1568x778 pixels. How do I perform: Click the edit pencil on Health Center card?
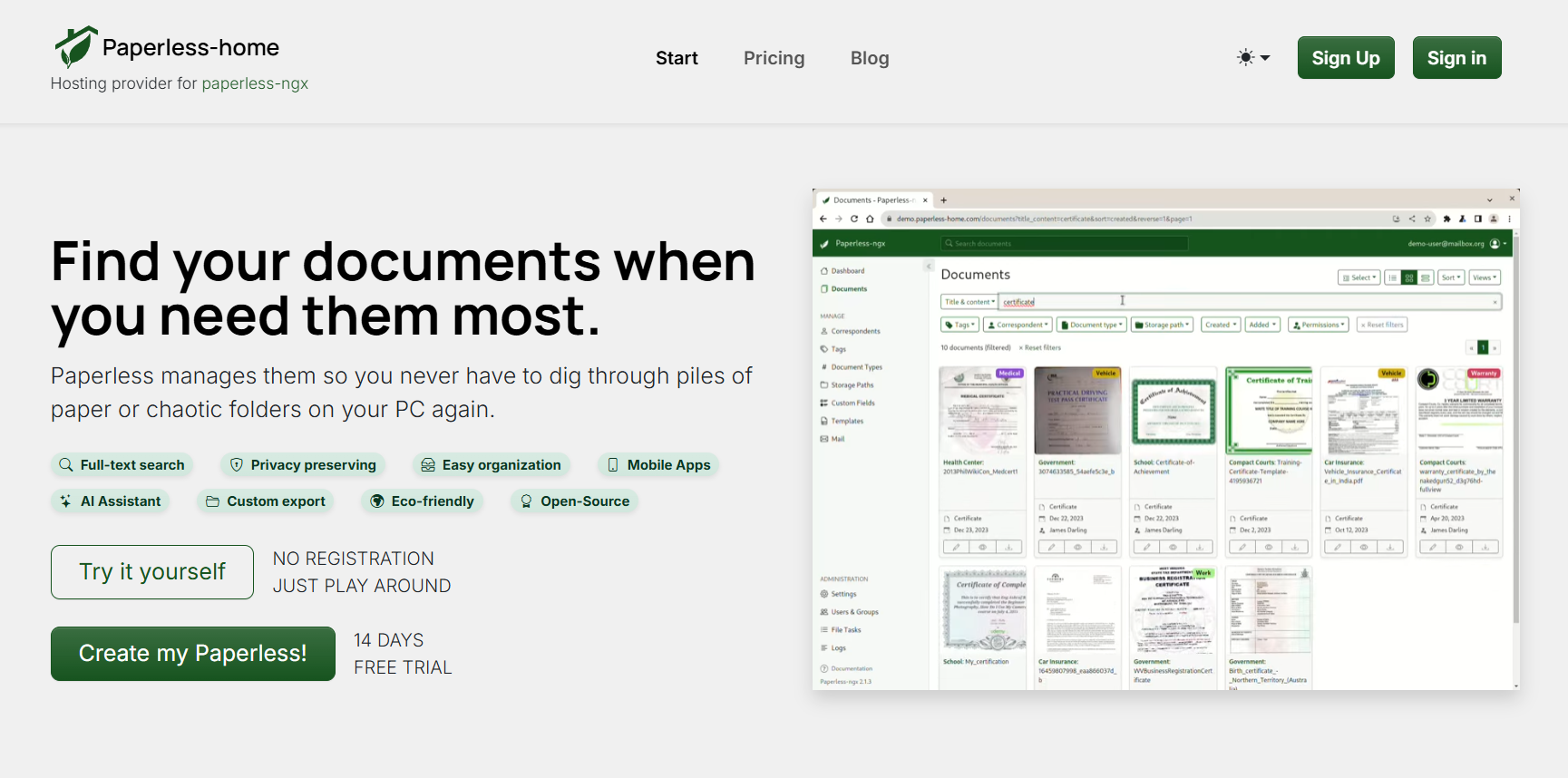[956, 547]
